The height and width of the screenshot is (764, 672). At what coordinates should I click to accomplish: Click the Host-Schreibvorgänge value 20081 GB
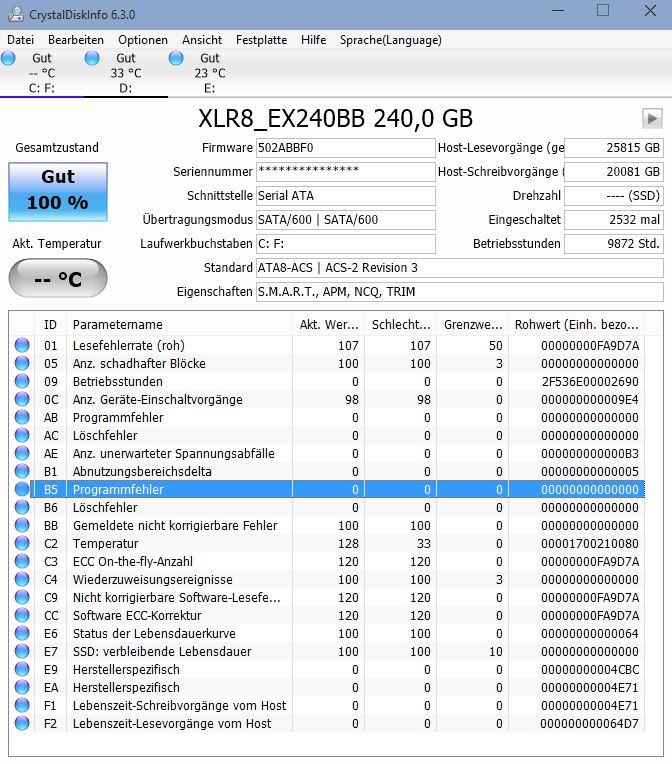pos(614,172)
